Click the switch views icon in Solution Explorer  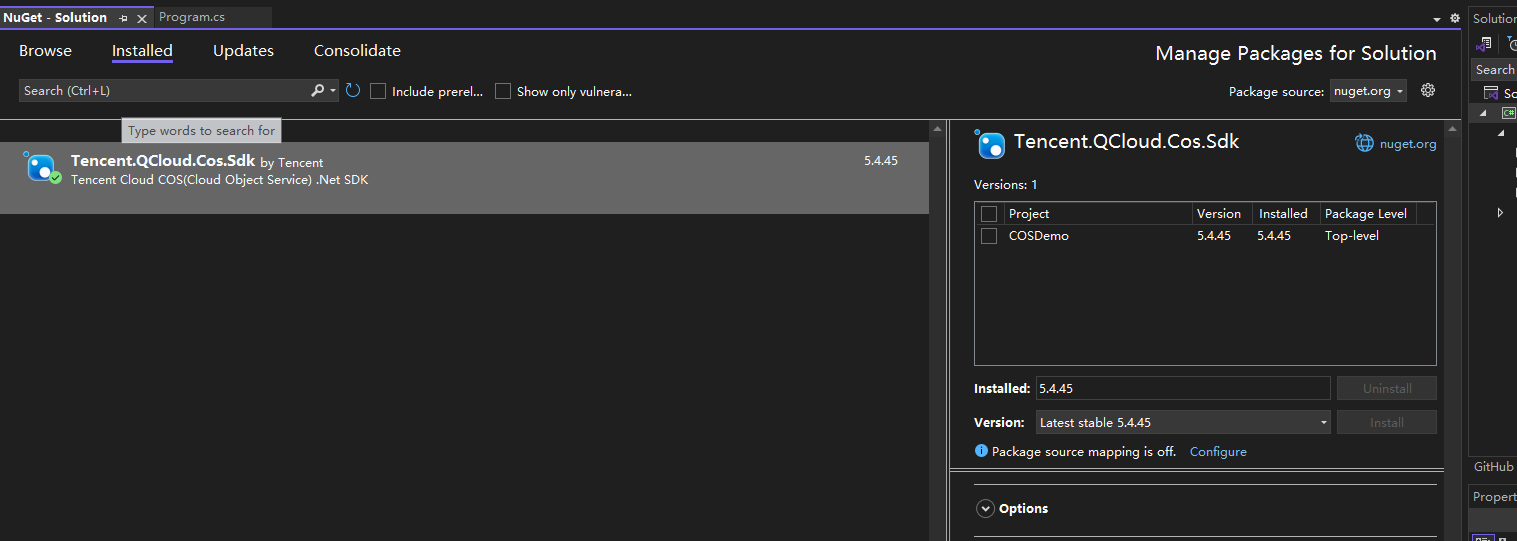coord(1484,44)
